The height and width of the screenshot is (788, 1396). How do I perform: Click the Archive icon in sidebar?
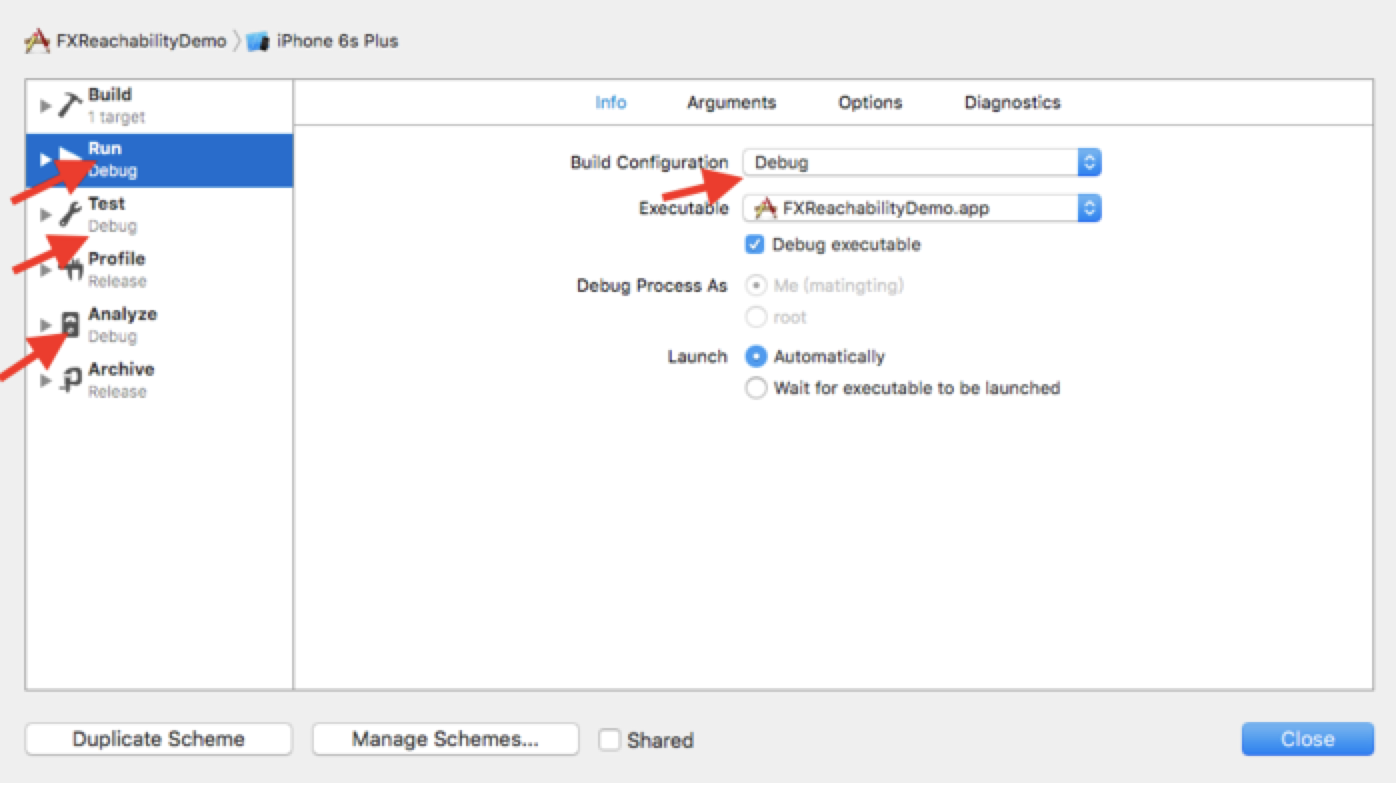coord(71,379)
